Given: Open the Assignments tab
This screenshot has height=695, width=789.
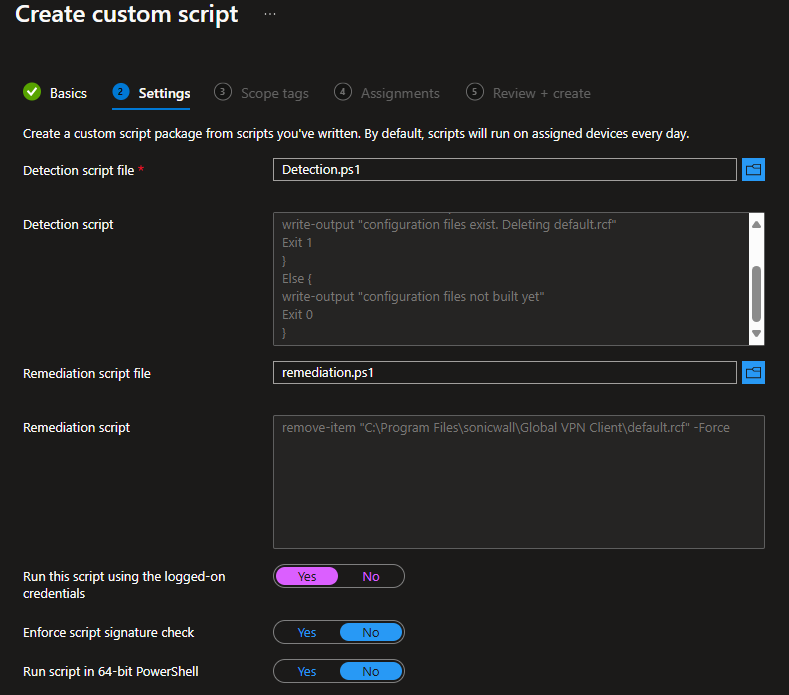Looking at the screenshot, I should click(400, 93).
